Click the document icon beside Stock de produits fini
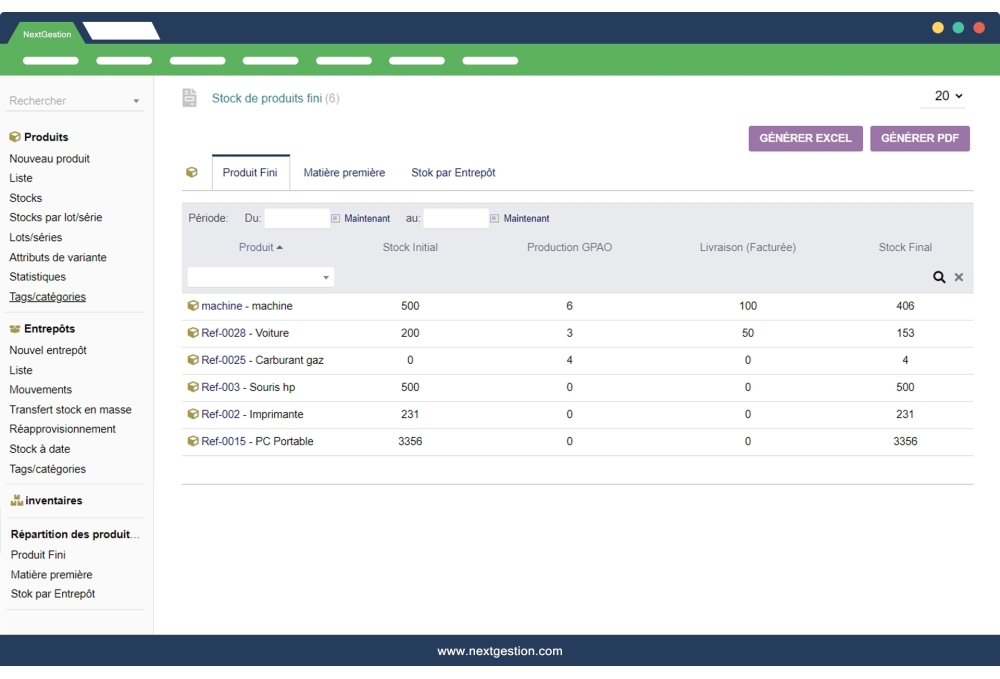1000x679 pixels. pos(187,97)
